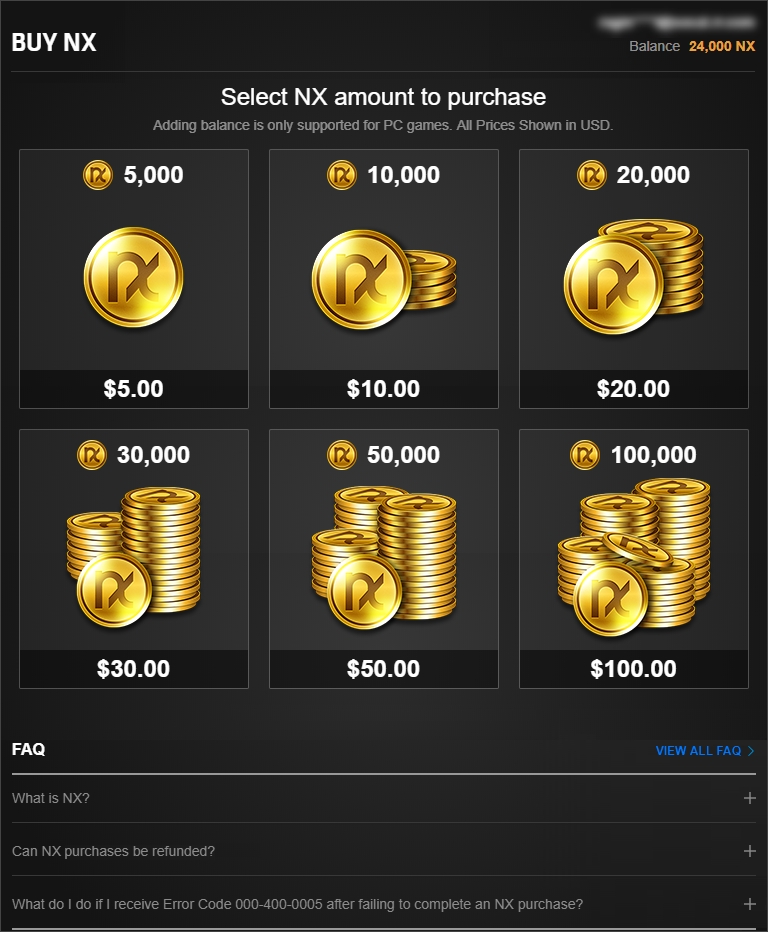Image resolution: width=768 pixels, height=932 pixels.
Task: Expand the 'Can NX purchases be refunded?' FAQ entry
Action: [x=384, y=851]
